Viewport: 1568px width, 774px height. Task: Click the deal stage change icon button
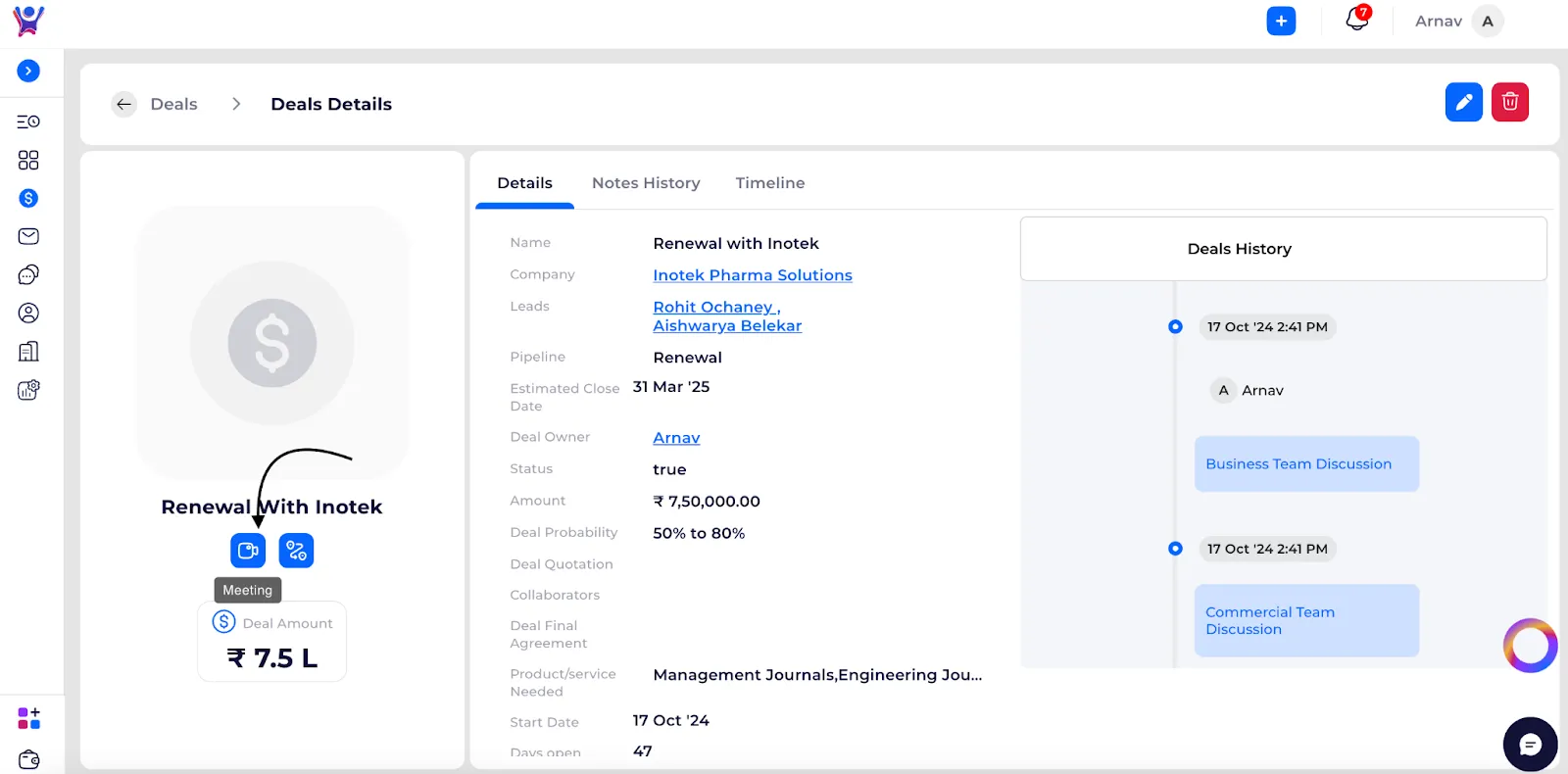pos(296,551)
